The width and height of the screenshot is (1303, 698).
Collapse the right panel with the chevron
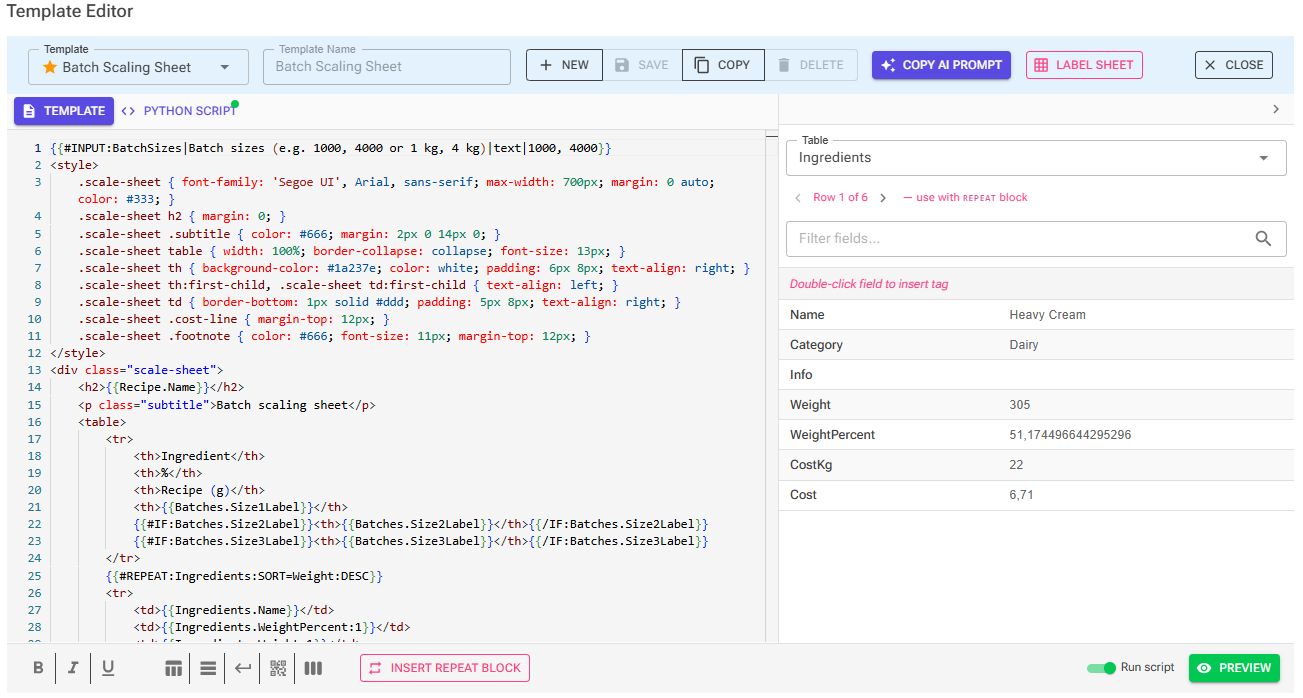[1276, 110]
